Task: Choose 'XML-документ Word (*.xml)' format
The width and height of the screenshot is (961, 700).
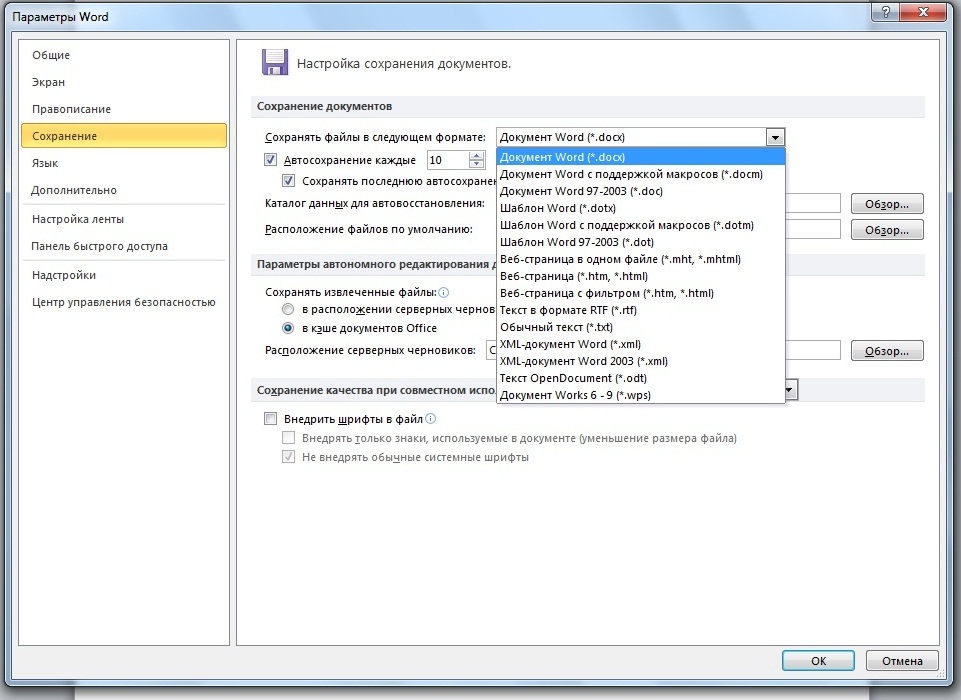Action: (640, 344)
